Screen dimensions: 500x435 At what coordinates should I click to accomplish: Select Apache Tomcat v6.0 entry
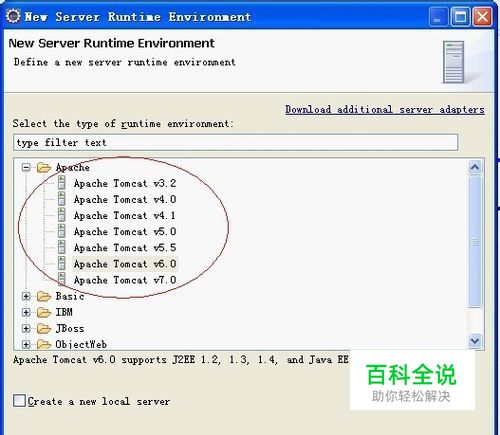(x=125, y=264)
